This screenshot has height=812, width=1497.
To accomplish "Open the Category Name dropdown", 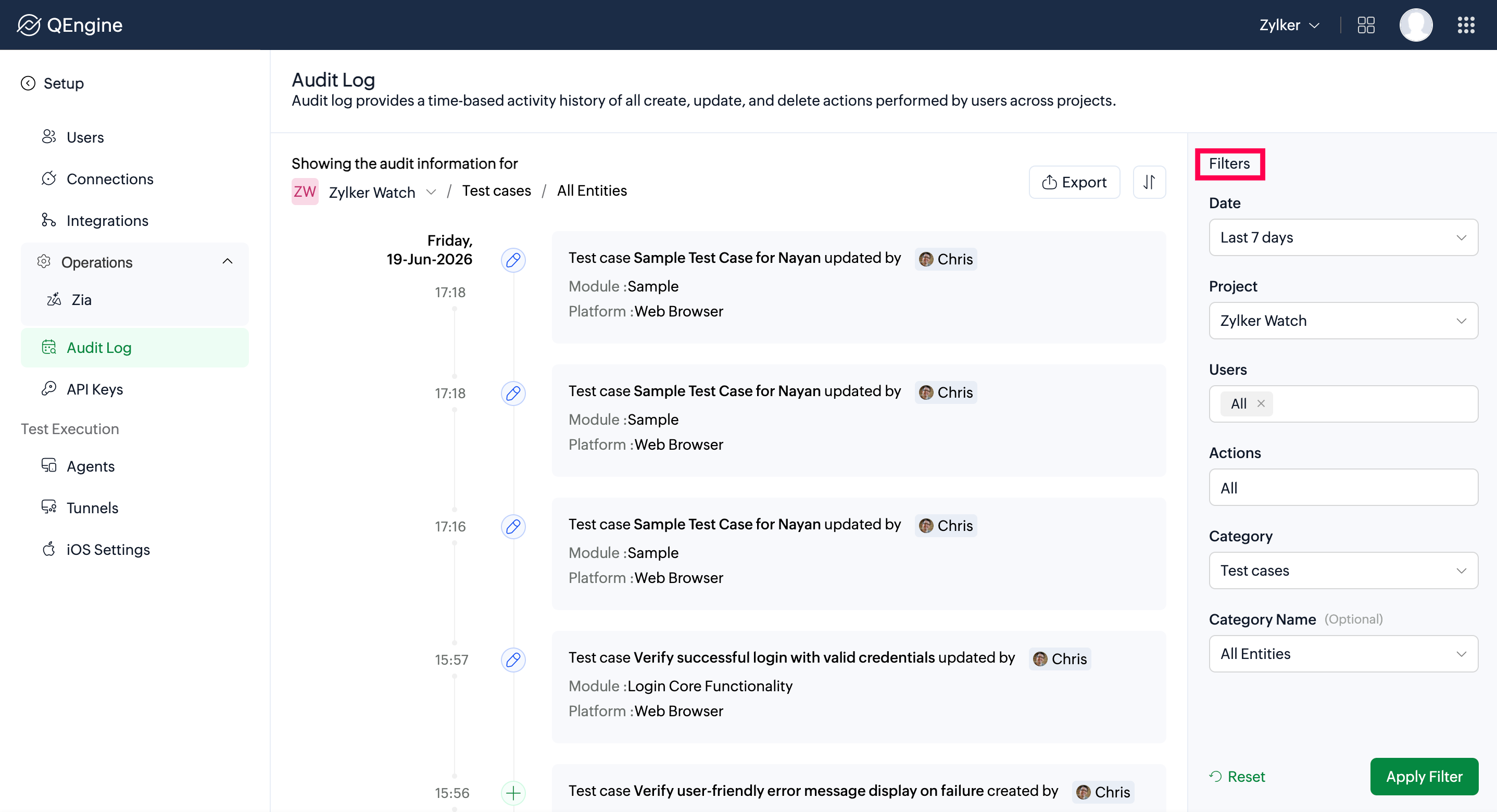I will click(1343, 653).
